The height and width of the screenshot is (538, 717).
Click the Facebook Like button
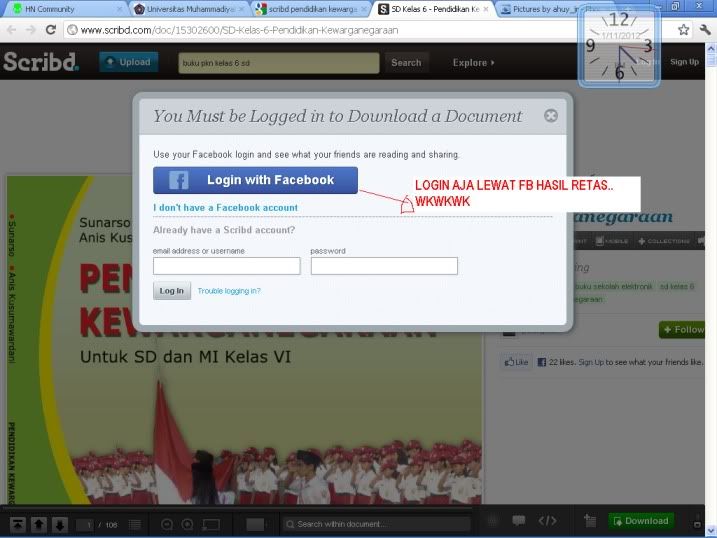pos(516,362)
